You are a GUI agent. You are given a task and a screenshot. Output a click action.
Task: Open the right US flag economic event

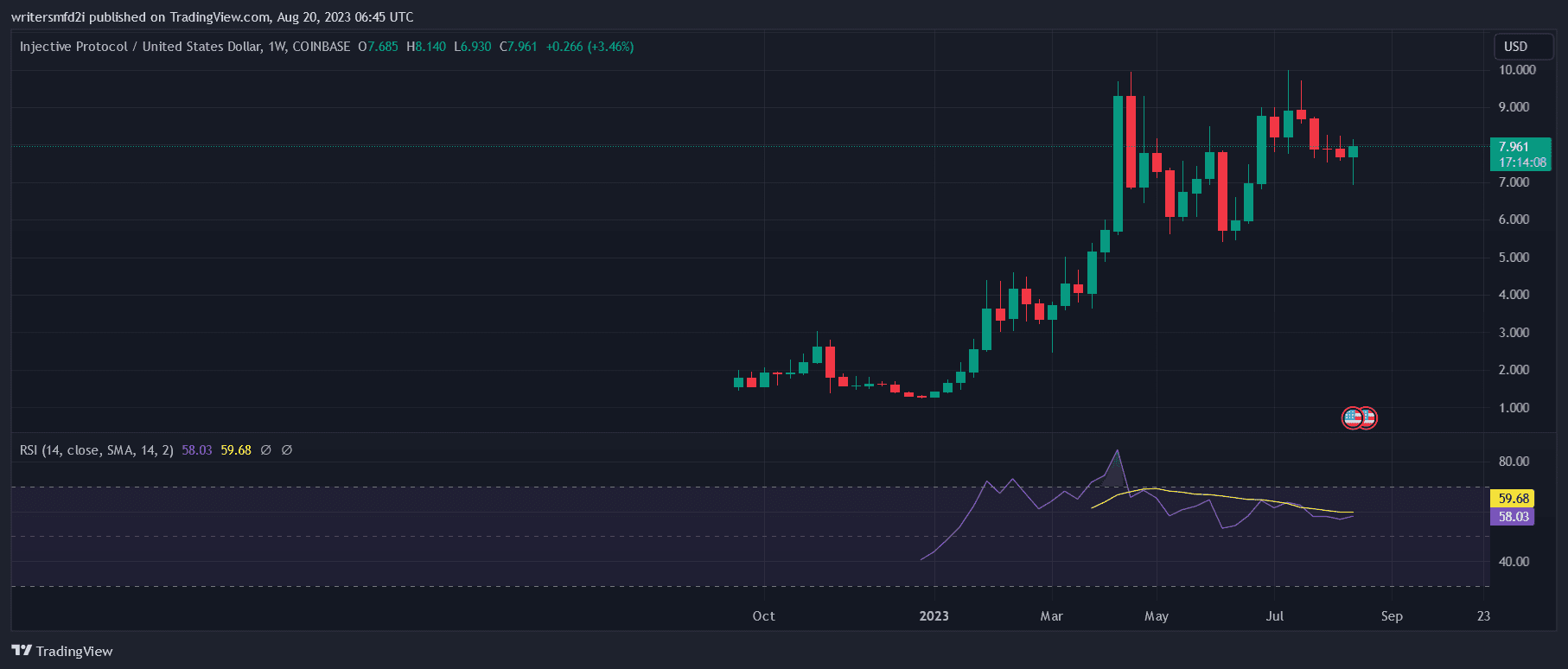click(x=1367, y=418)
